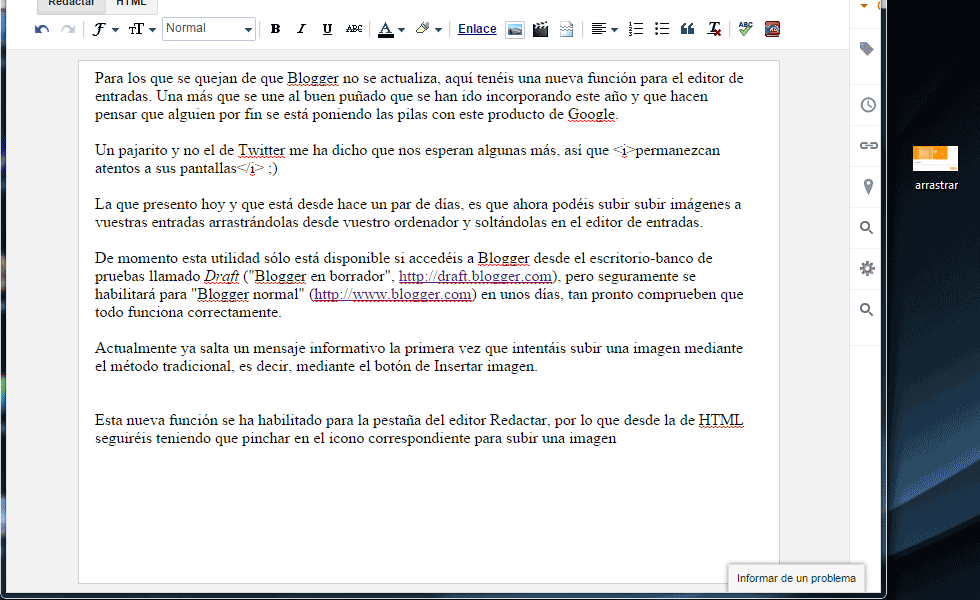The width and height of the screenshot is (980, 600).
Task: Insert a jump break
Action: [x=566, y=29]
